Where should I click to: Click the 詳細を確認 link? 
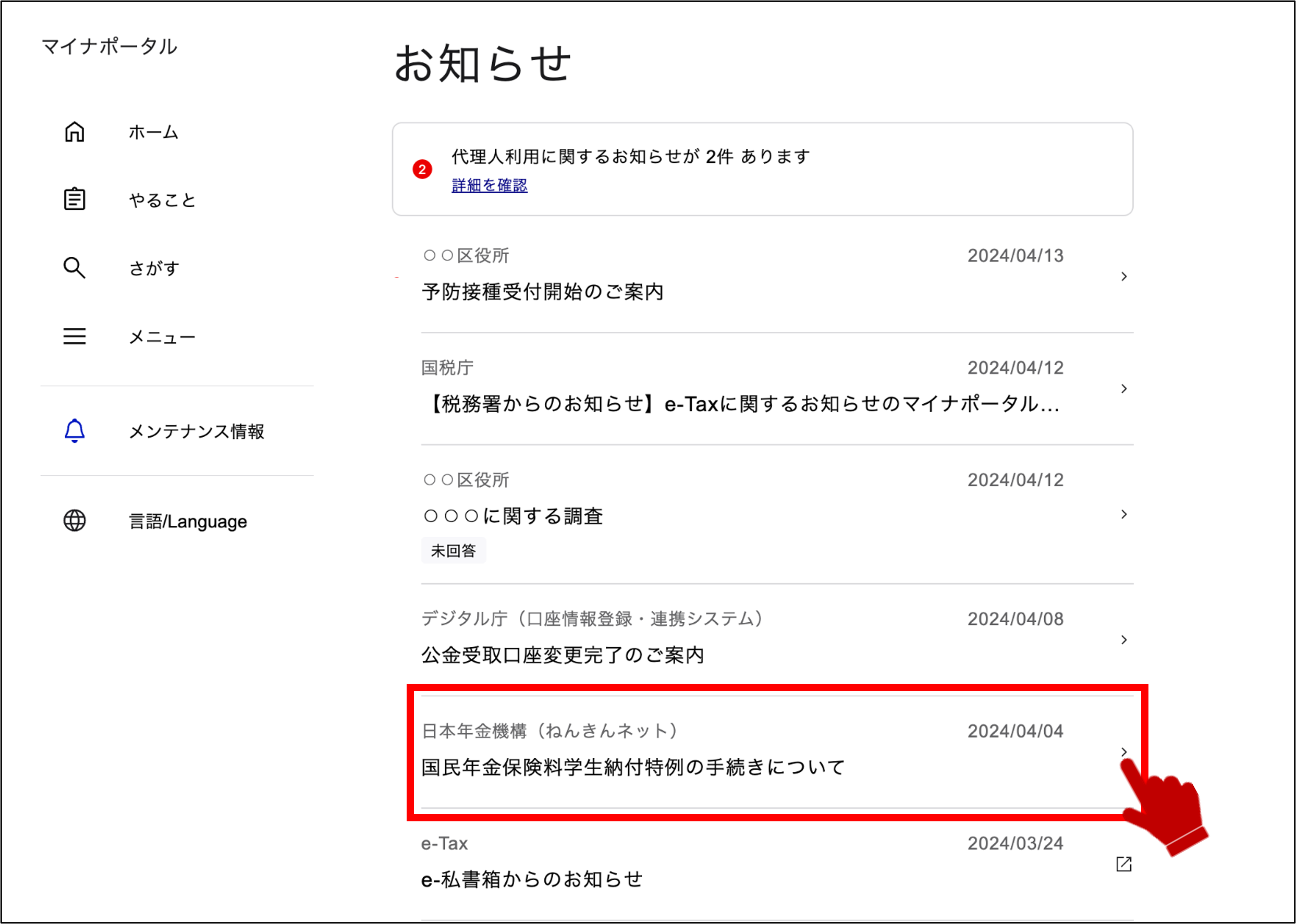point(490,186)
